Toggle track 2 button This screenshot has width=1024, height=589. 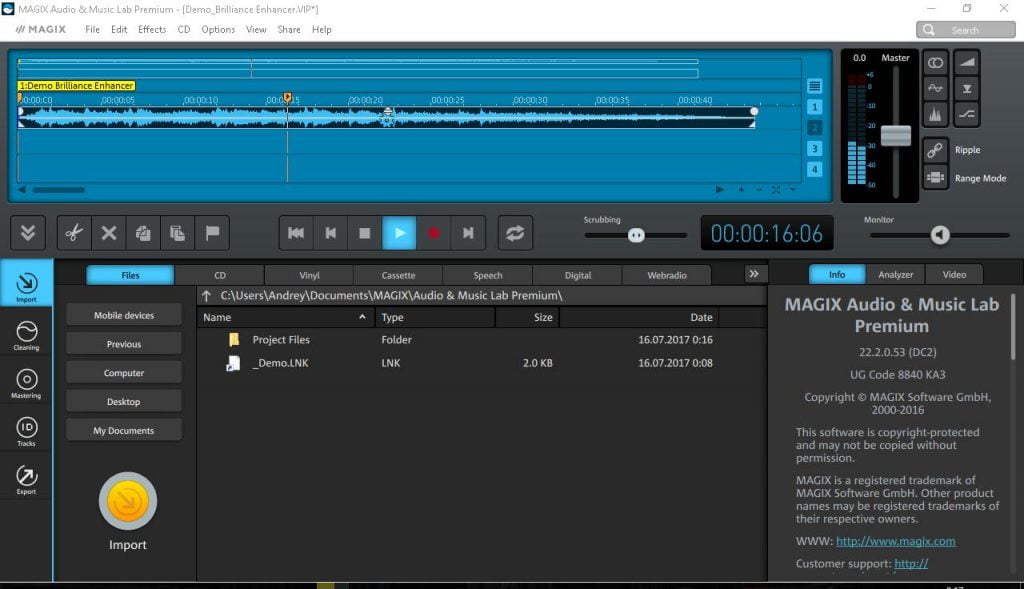coord(814,128)
